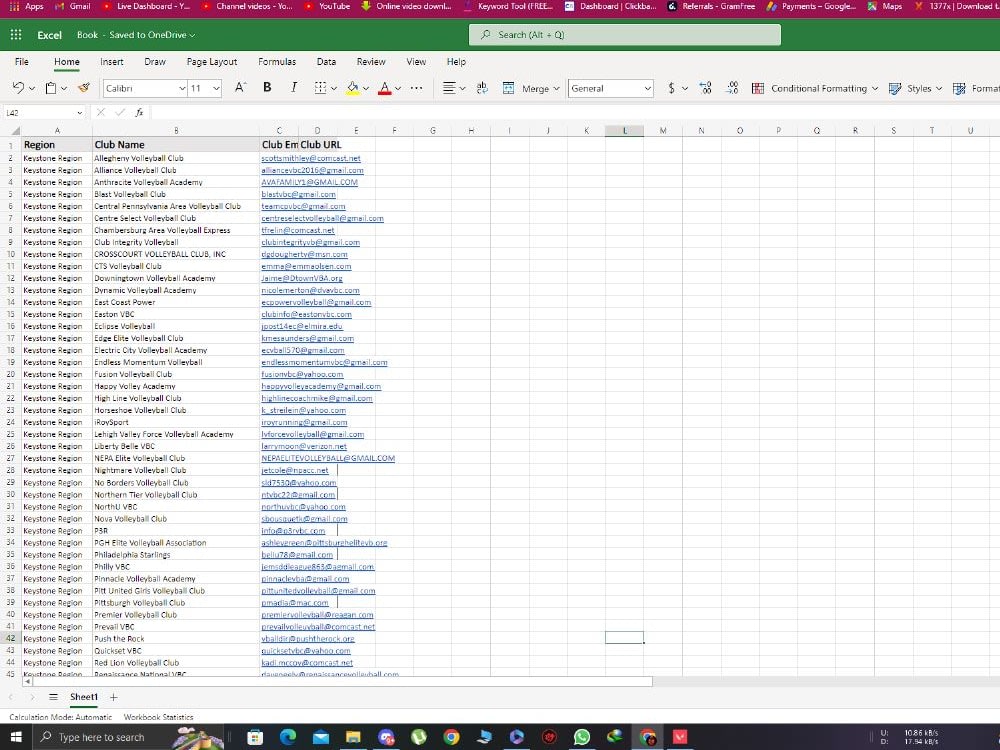
Task: Open WhatsApp from the taskbar
Action: [582, 737]
